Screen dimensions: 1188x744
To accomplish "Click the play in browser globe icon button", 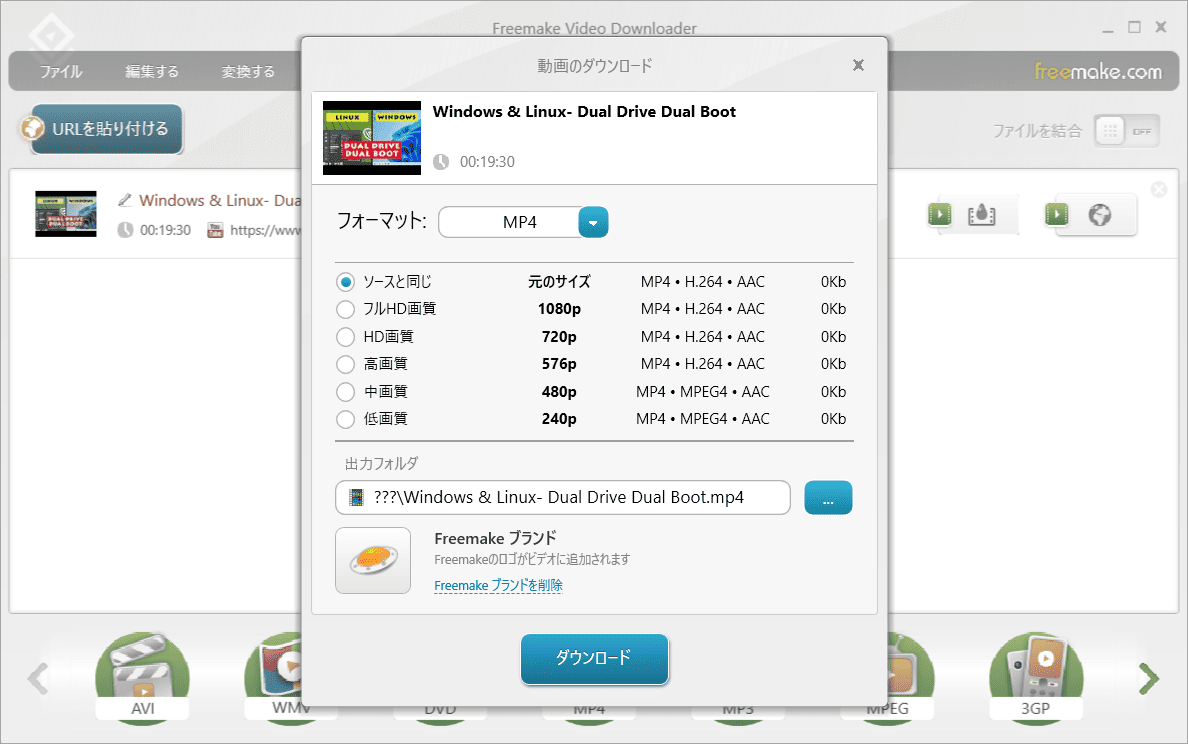I will coord(1090,215).
